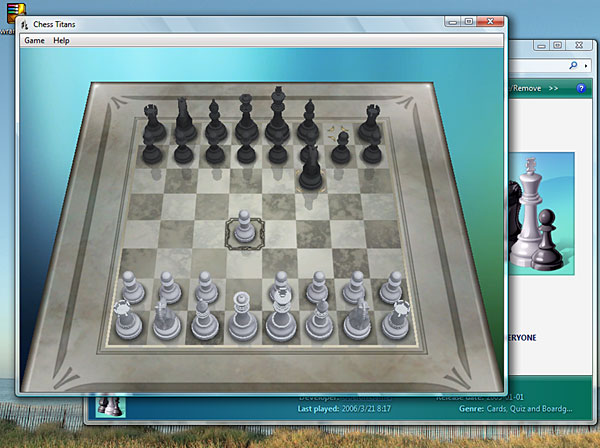Open search options arrow in background window
Screen dimensions: 600x448
tap(586, 66)
